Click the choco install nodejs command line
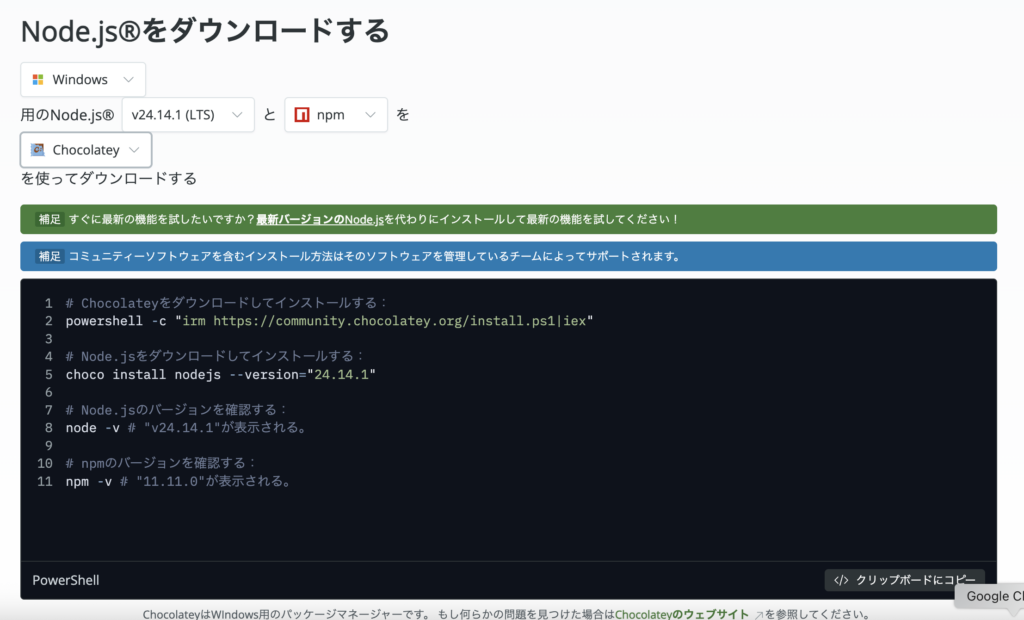The width and height of the screenshot is (1024, 620). click(220, 374)
